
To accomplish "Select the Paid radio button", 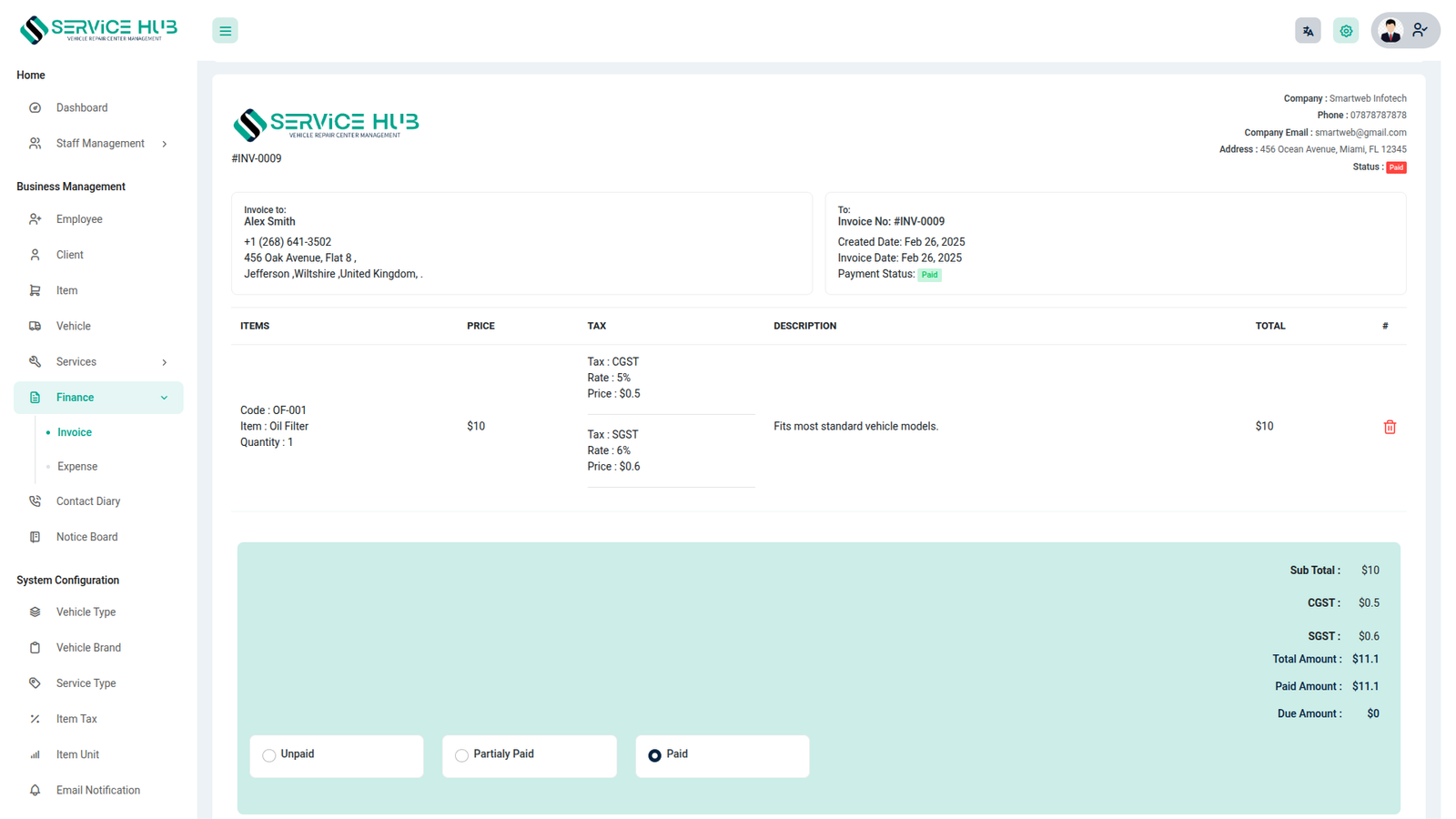I will 654,755.
